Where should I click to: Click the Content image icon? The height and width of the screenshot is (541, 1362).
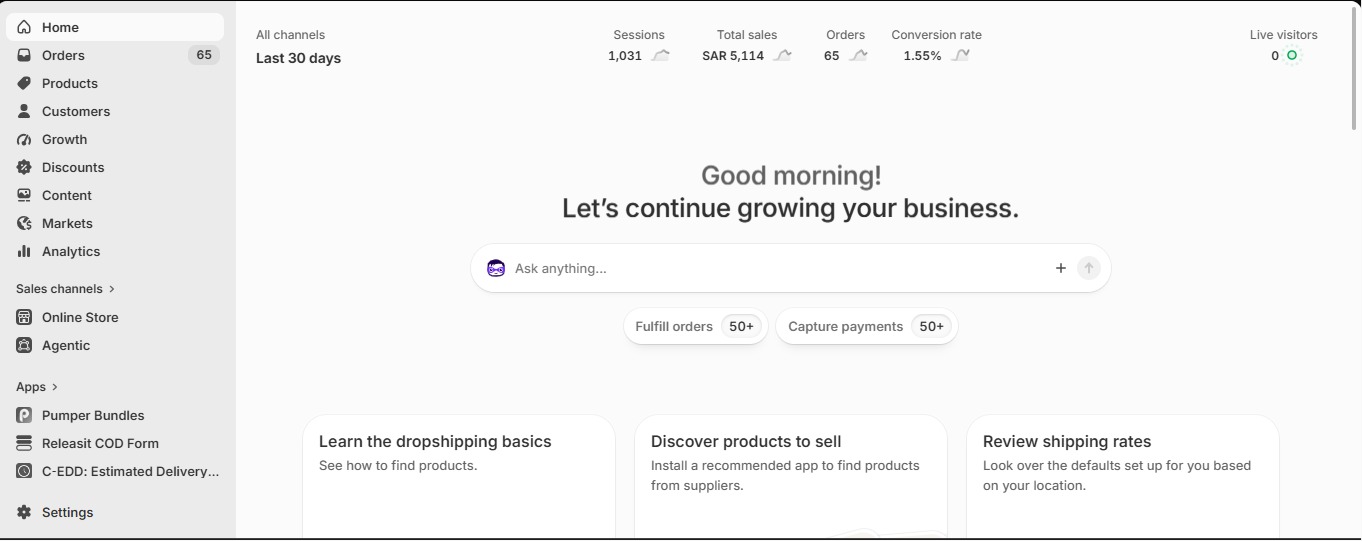pos(24,195)
